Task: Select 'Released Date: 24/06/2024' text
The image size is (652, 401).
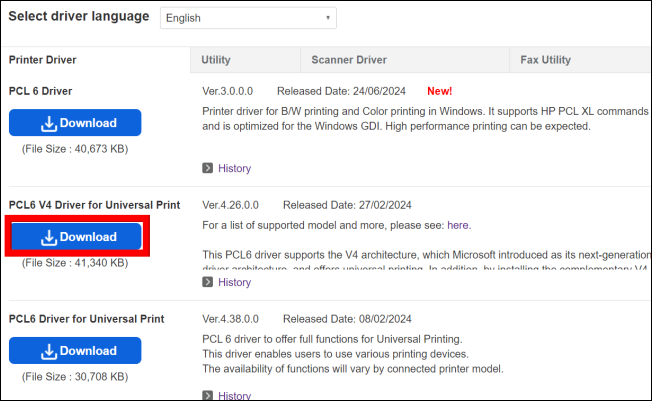Action: tap(341, 91)
